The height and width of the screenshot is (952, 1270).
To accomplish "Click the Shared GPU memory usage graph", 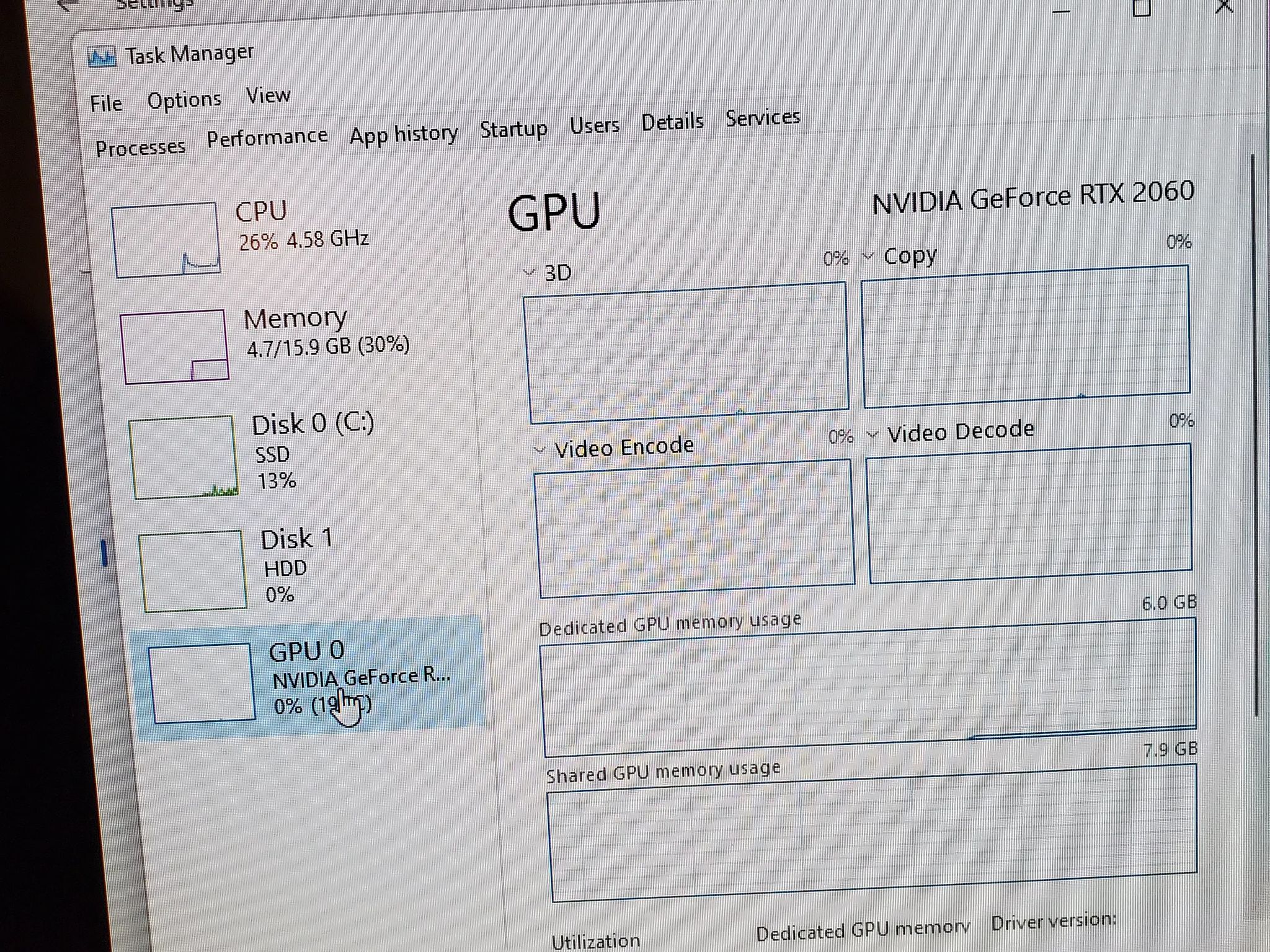I will click(x=873, y=834).
